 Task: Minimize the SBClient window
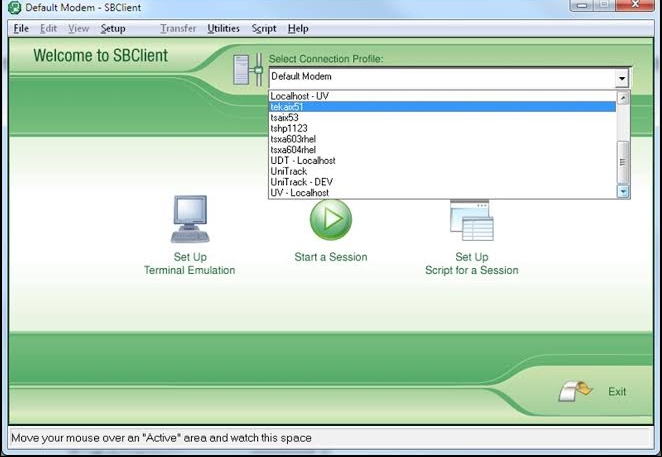pyautogui.click(x=582, y=5)
